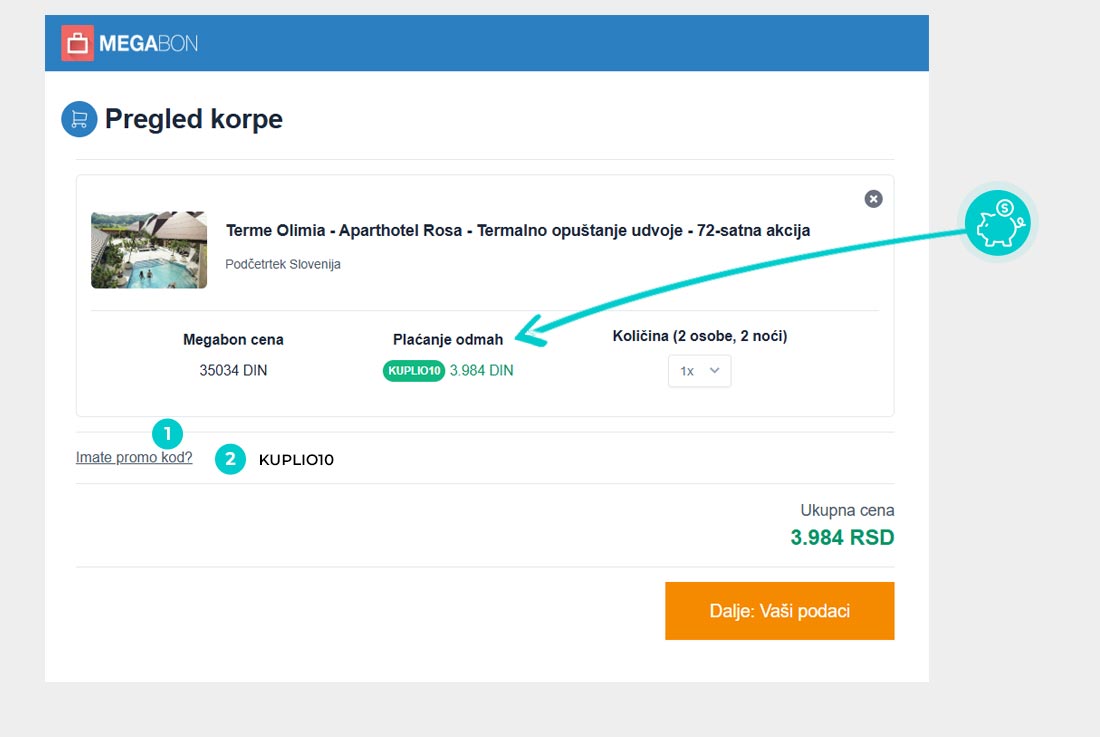1100x737 pixels.
Task: Open the 1x quantity dropdown
Action: point(699,371)
